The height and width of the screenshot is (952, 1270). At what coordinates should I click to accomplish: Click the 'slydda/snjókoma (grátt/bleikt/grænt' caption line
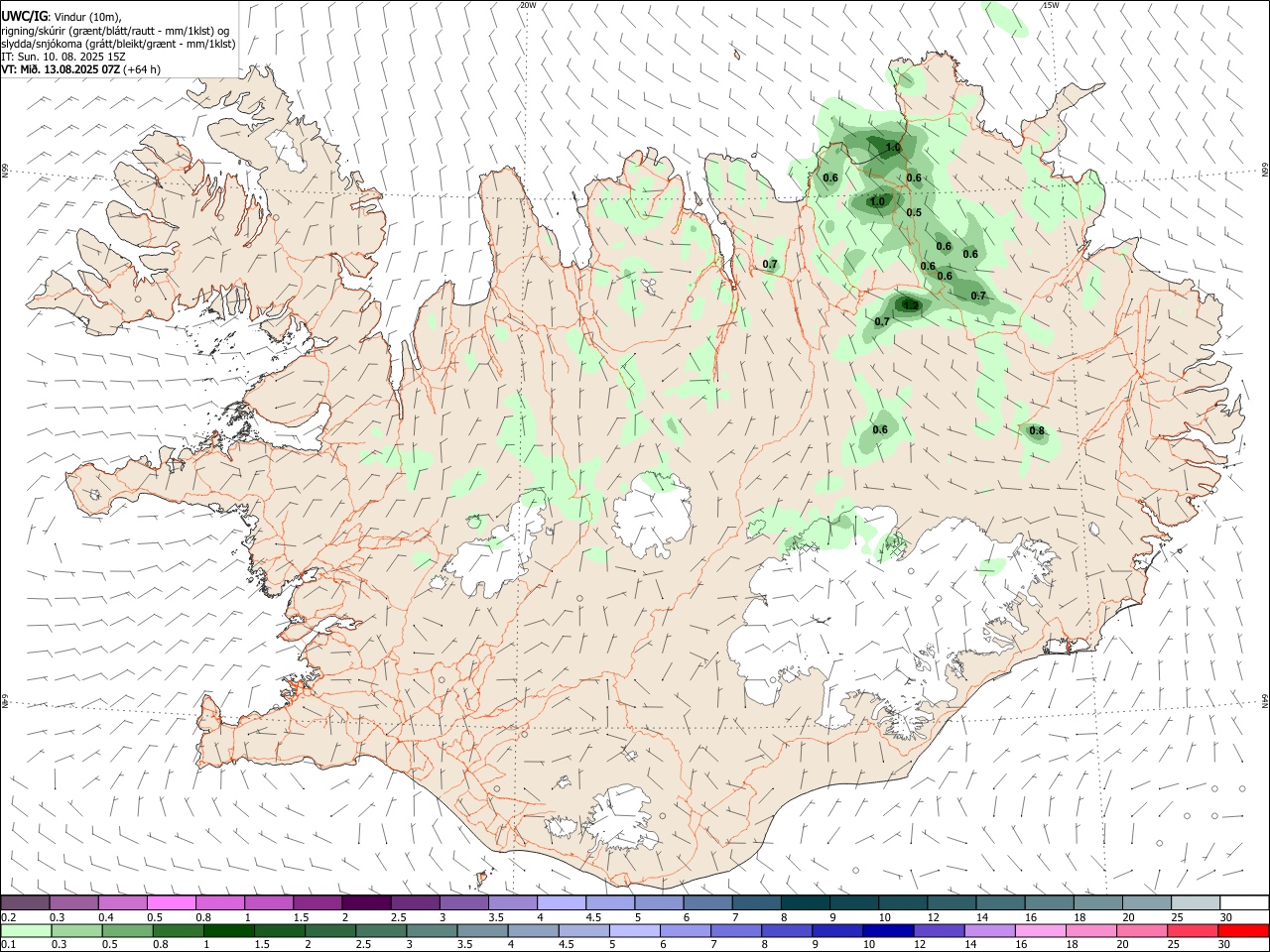point(118,44)
